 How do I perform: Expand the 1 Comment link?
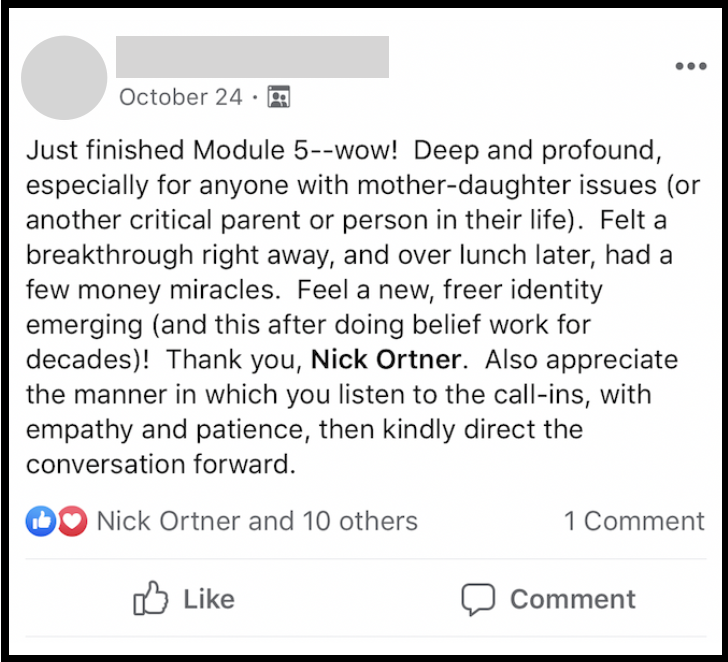coord(634,521)
